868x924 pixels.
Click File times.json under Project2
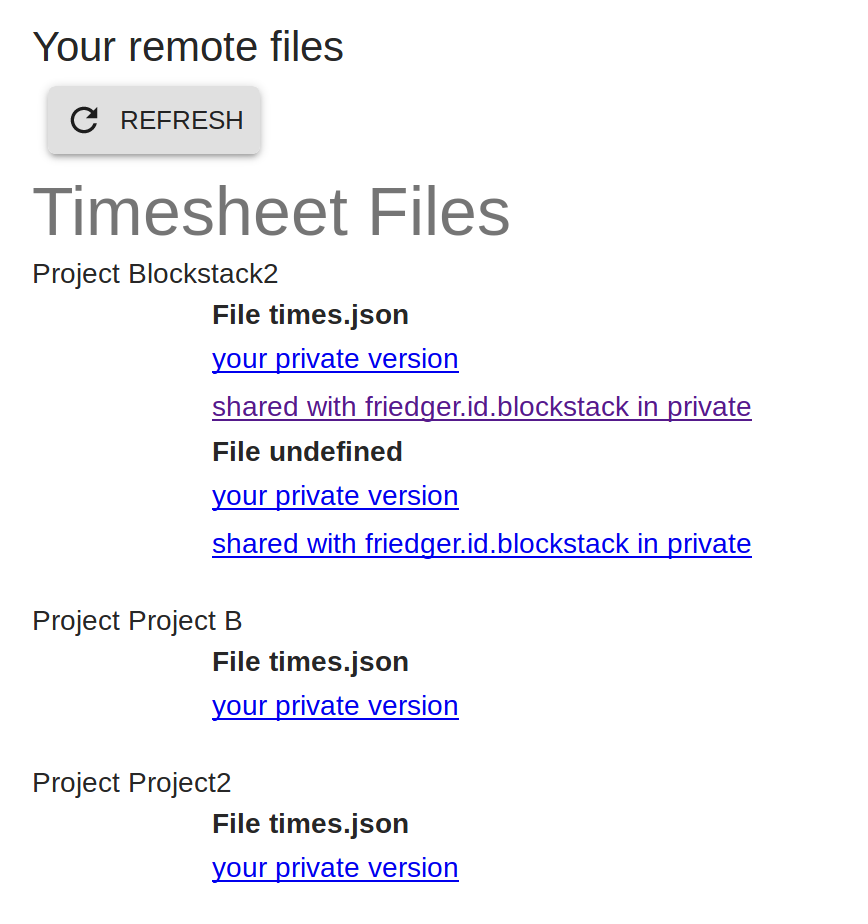310,824
